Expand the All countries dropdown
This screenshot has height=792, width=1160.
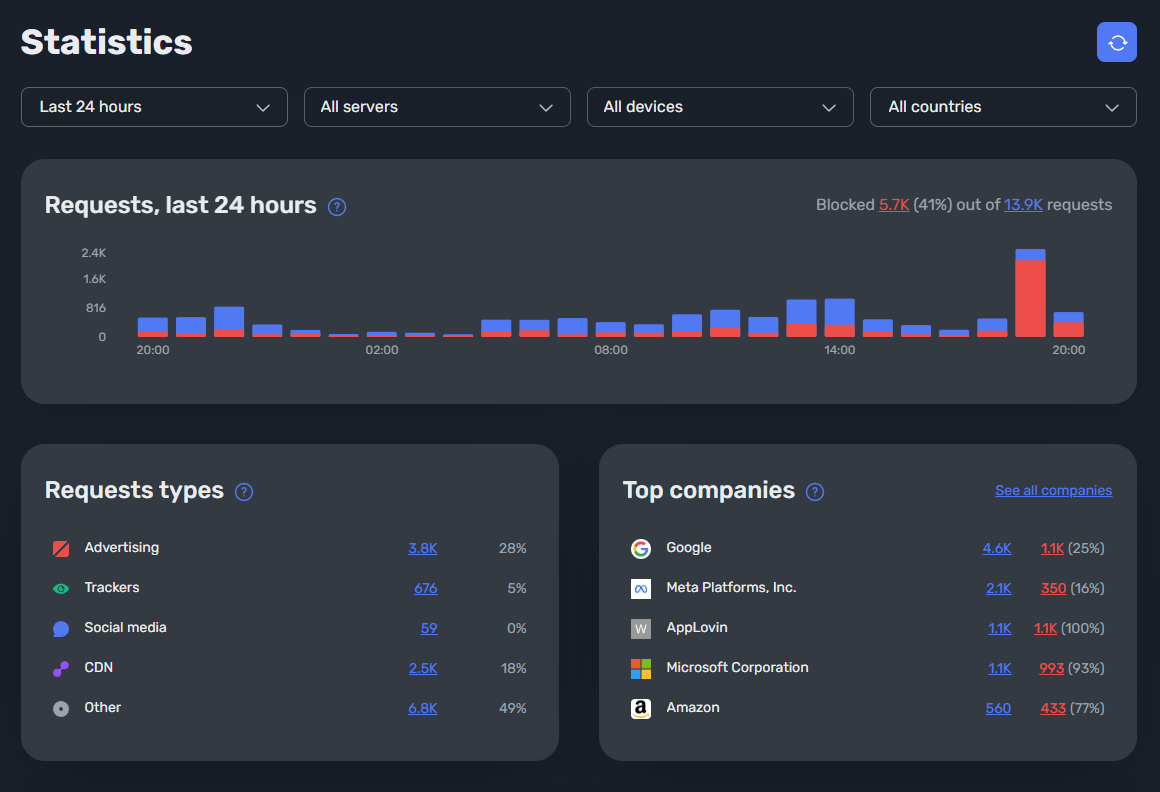[x=1003, y=107]
